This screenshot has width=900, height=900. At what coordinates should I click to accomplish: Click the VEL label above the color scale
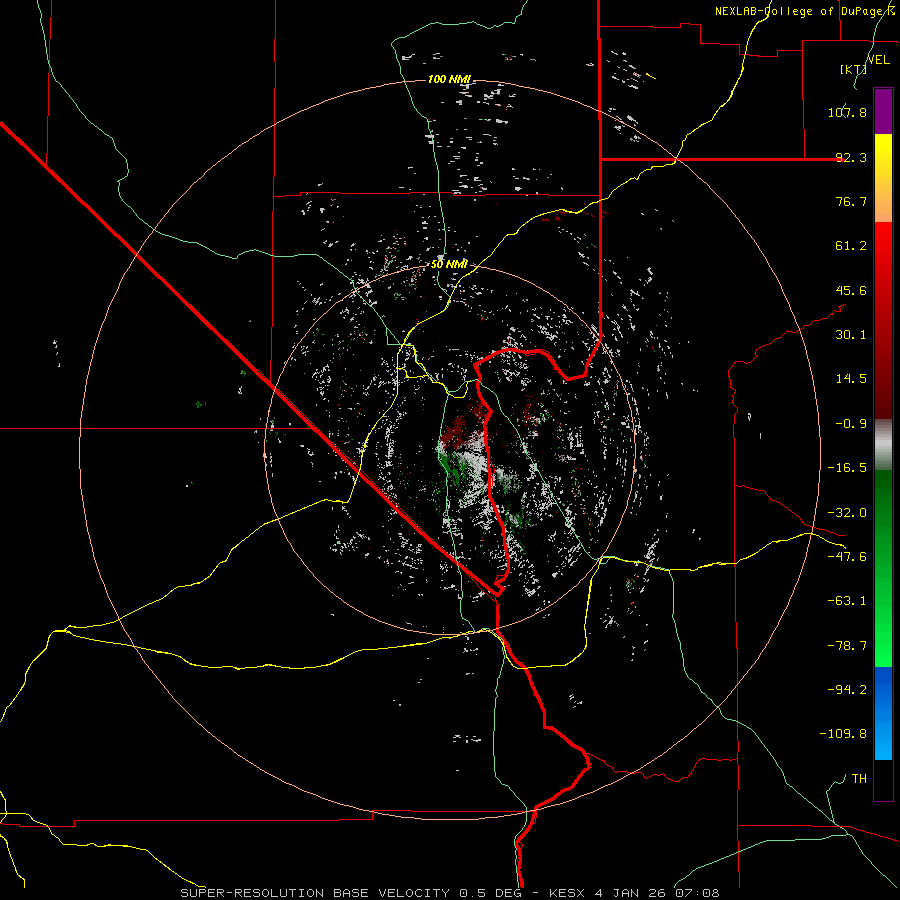click(x=878, y=60)
